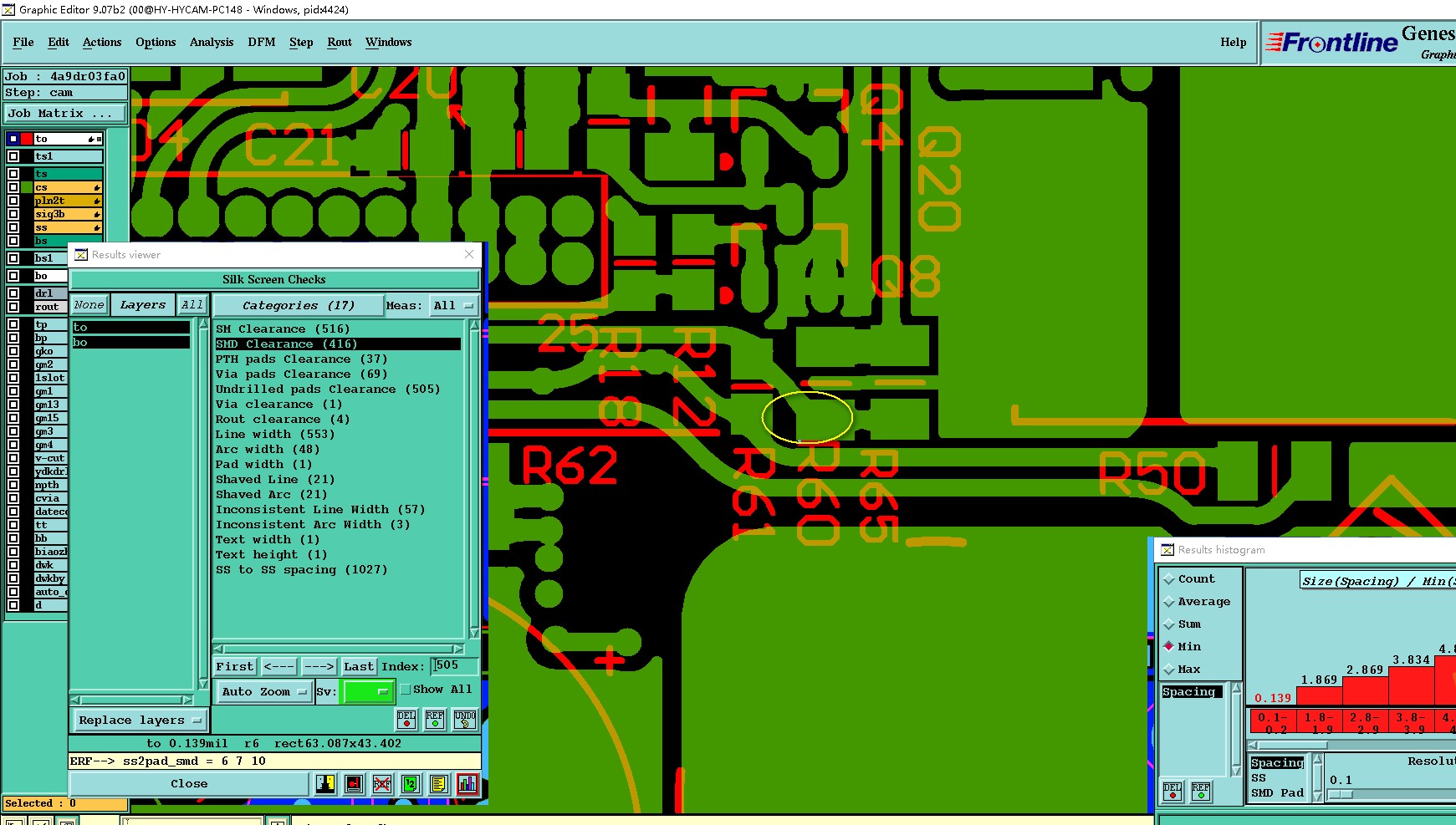
Task: Click the Results histogram window icon
Action: click(1167, 550)
